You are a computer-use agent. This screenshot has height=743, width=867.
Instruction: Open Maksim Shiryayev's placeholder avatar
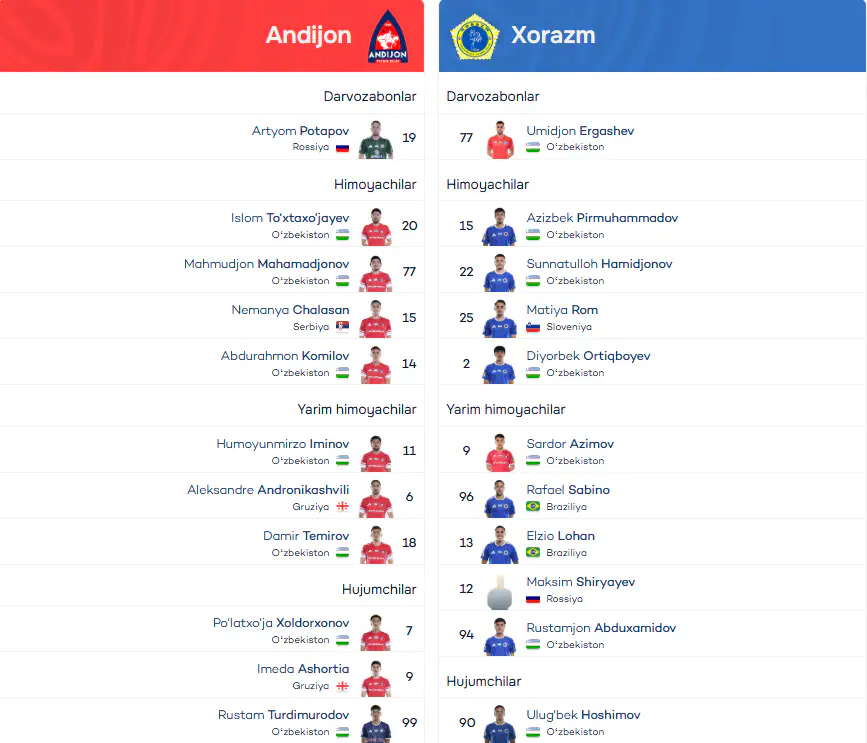(x=499, y=592)
